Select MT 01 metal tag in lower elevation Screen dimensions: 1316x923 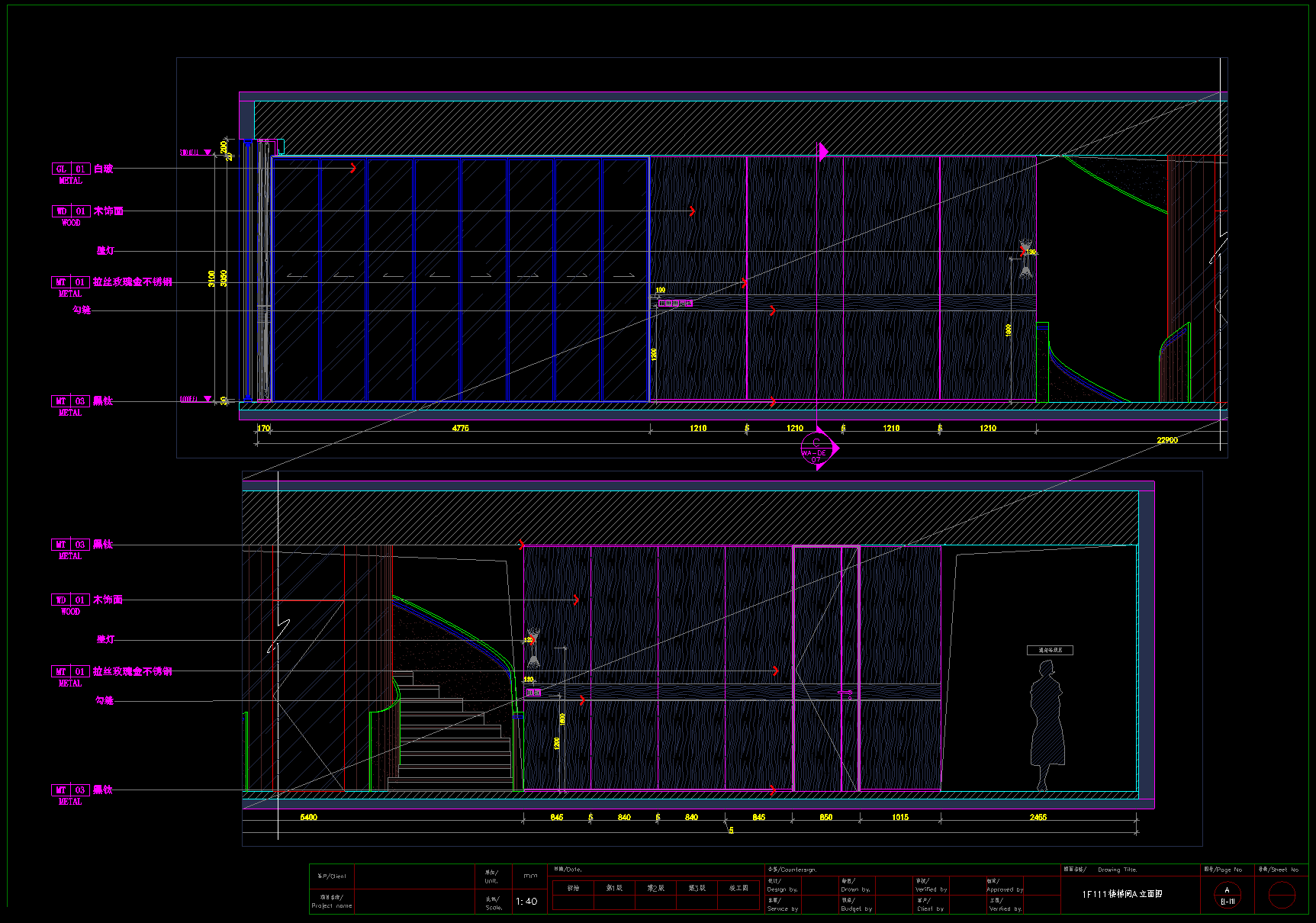[71, 672]
